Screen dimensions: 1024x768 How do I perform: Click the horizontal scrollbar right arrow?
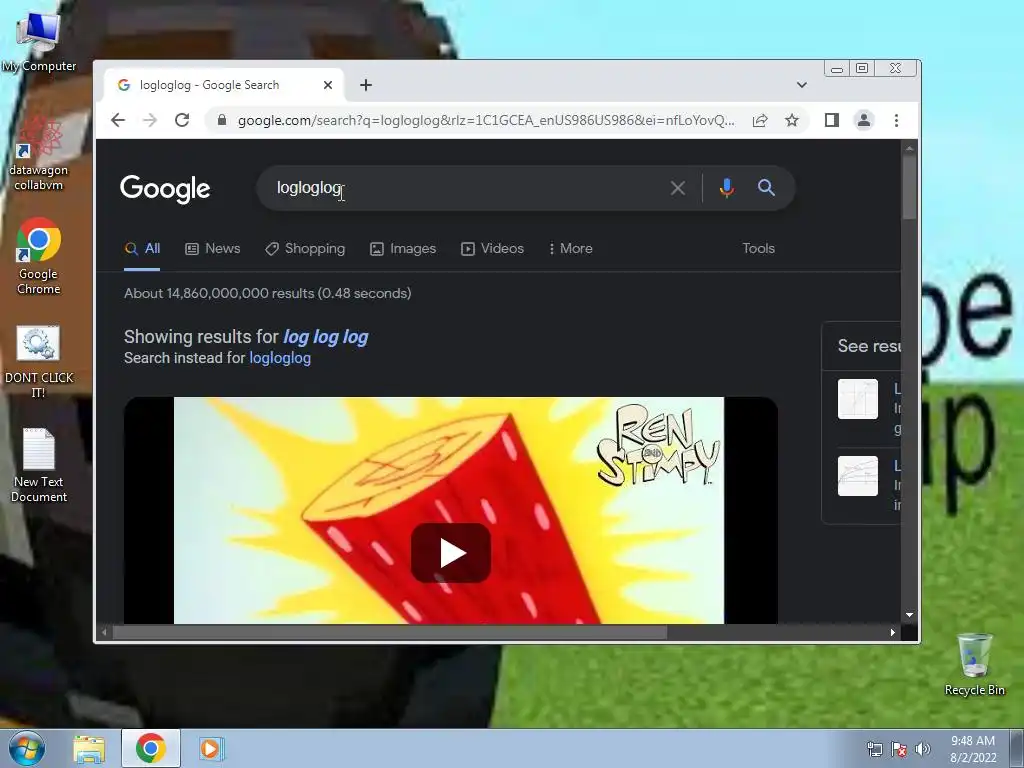[893, 632]
